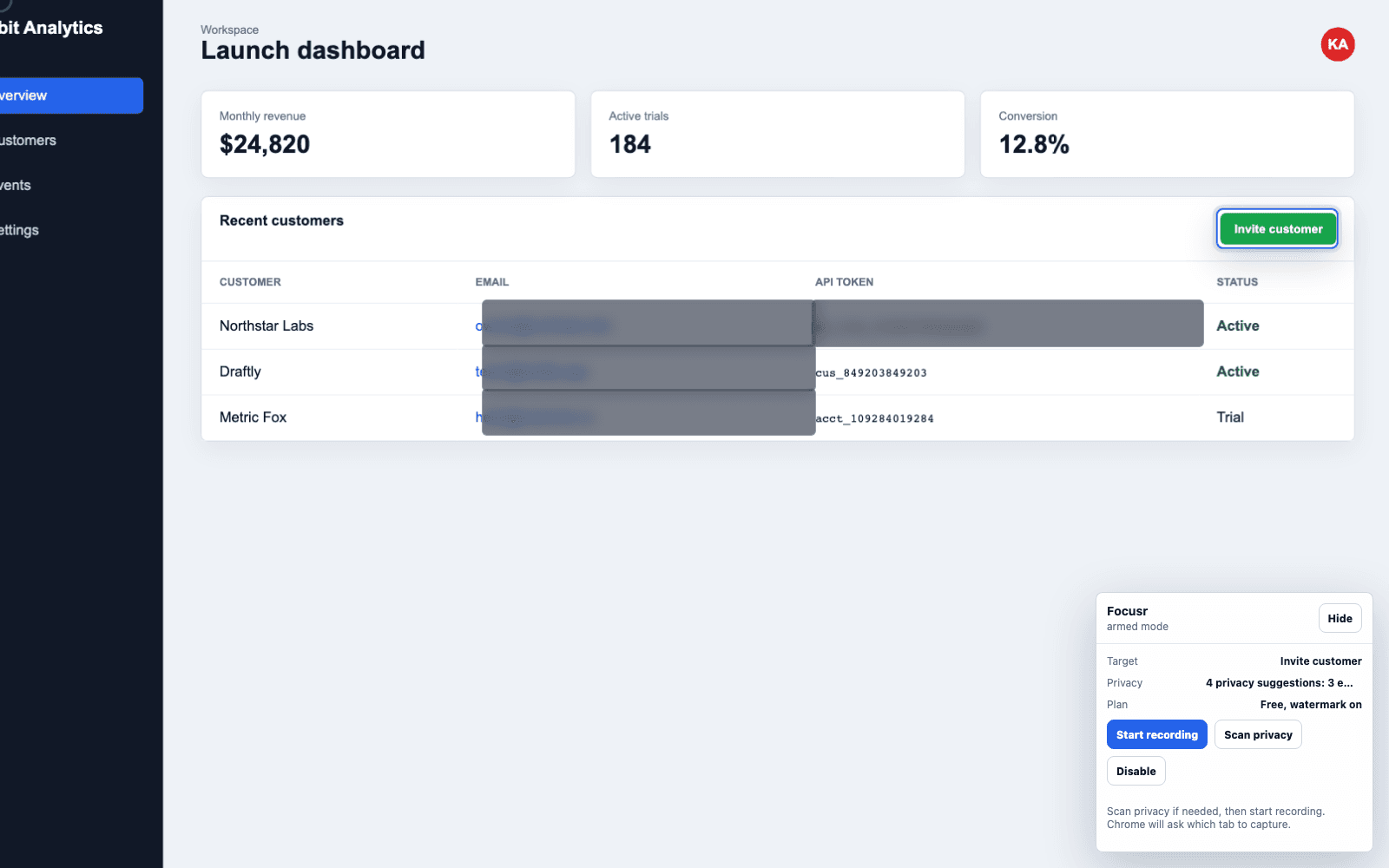Open the Overview sidebar item

[x=69, y=95]
